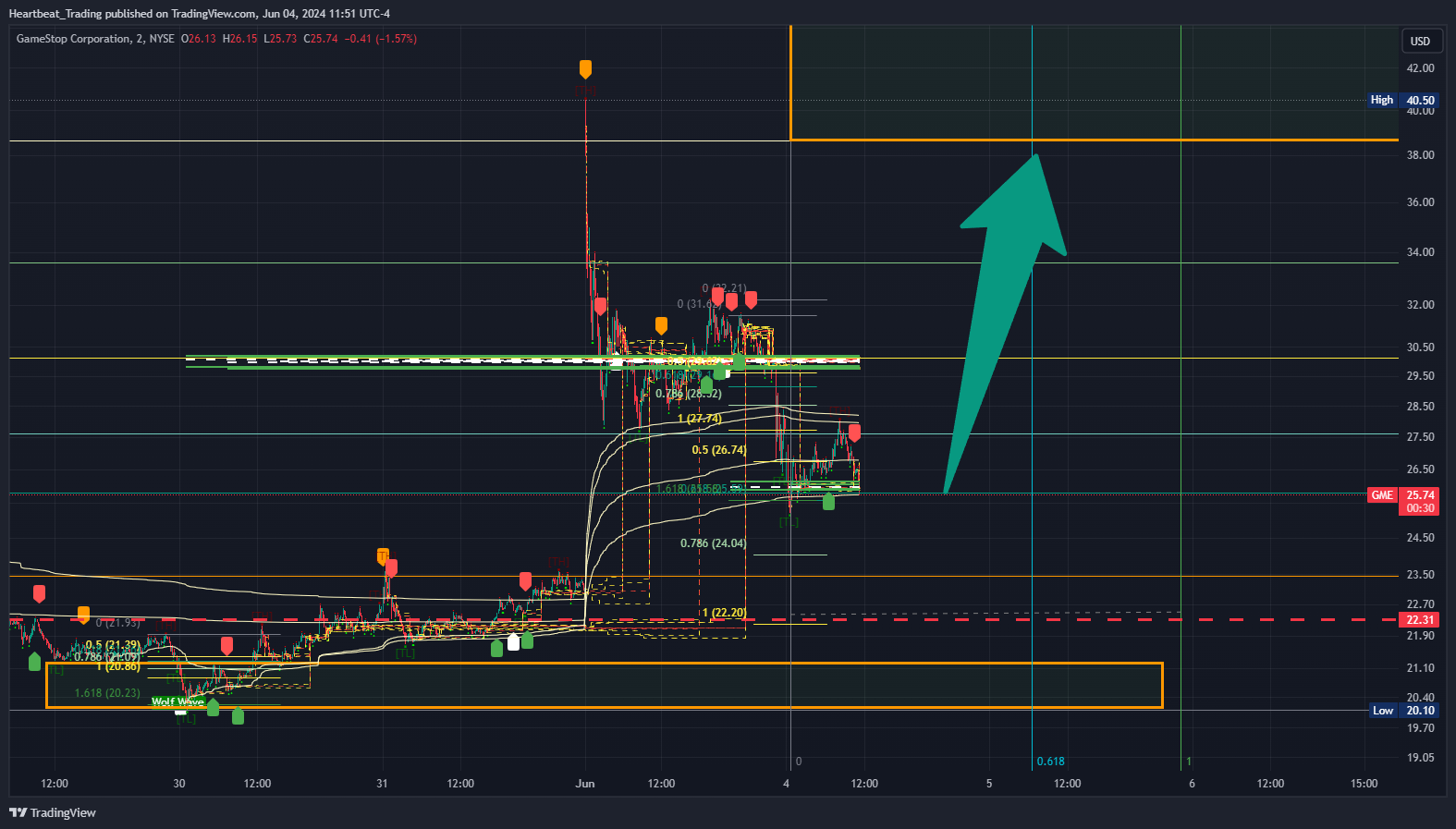Click the 1 (27.74) Fibonacci label

click(700, 419)
